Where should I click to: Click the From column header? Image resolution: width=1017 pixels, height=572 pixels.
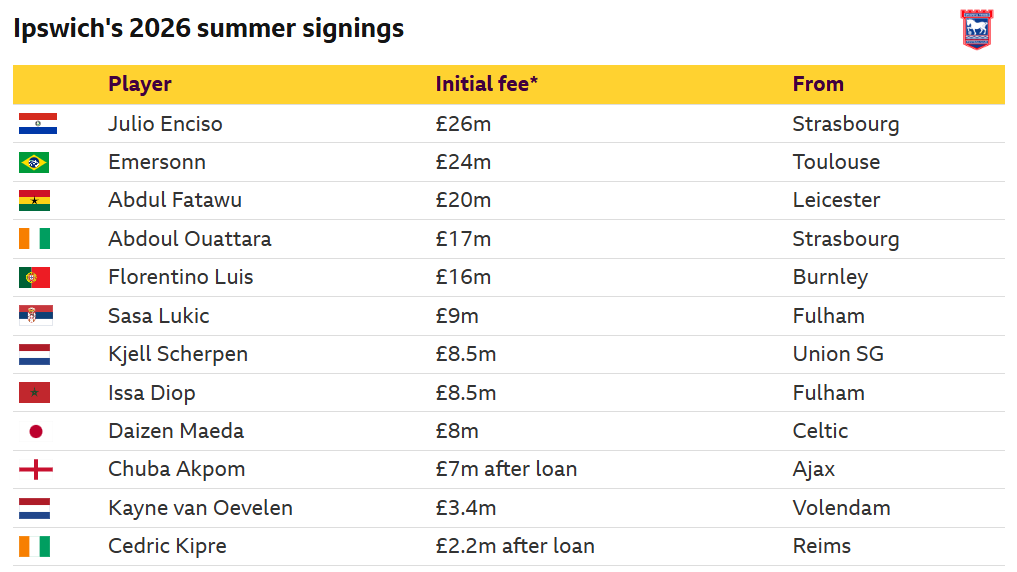818,84
